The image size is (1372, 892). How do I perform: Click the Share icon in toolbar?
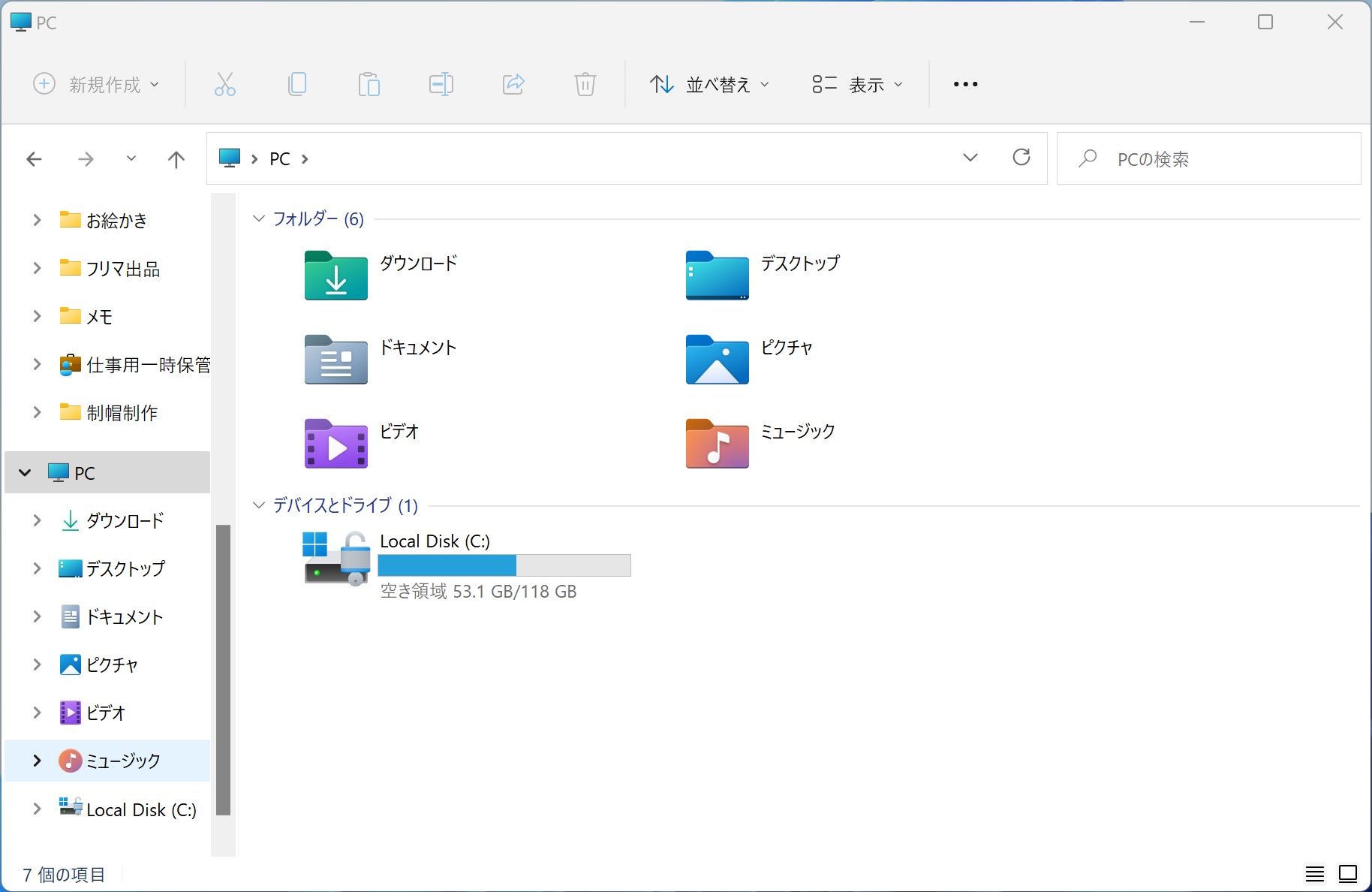[513, 84]
